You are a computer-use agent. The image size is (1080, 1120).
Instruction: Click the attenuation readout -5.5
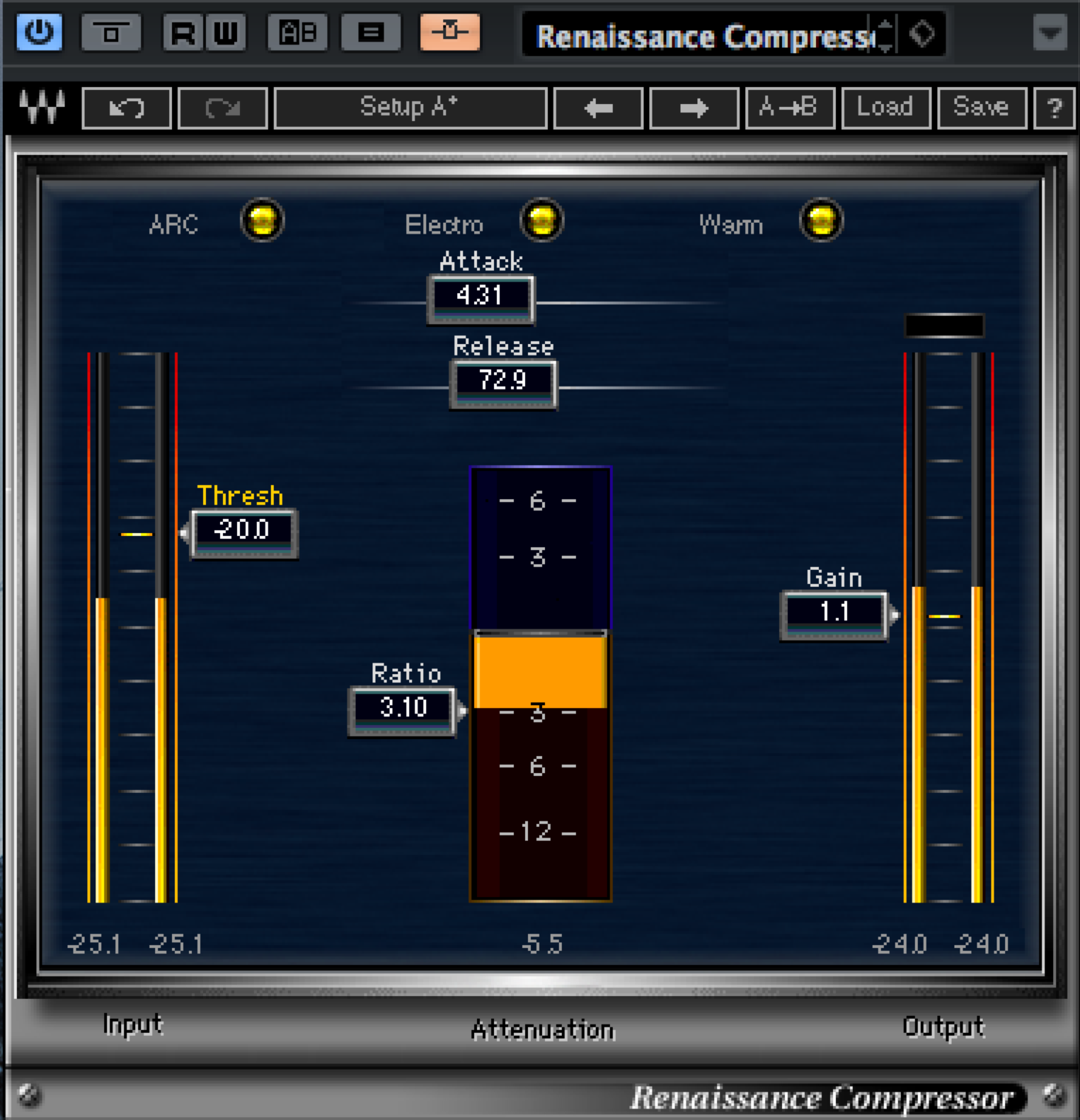(542, 944)
